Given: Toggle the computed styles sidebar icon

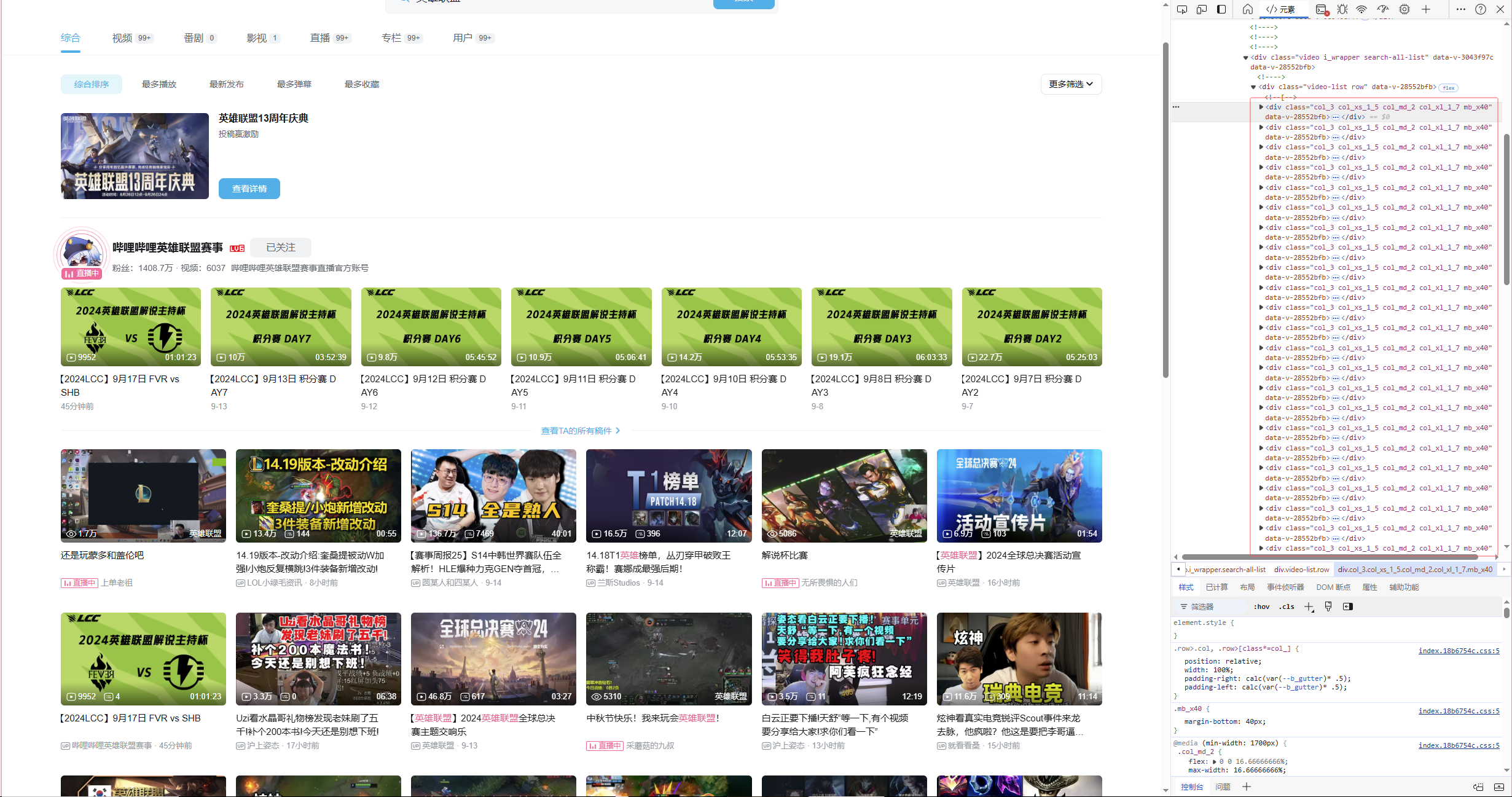Looking at the screenshot, I should point(1348,607).
